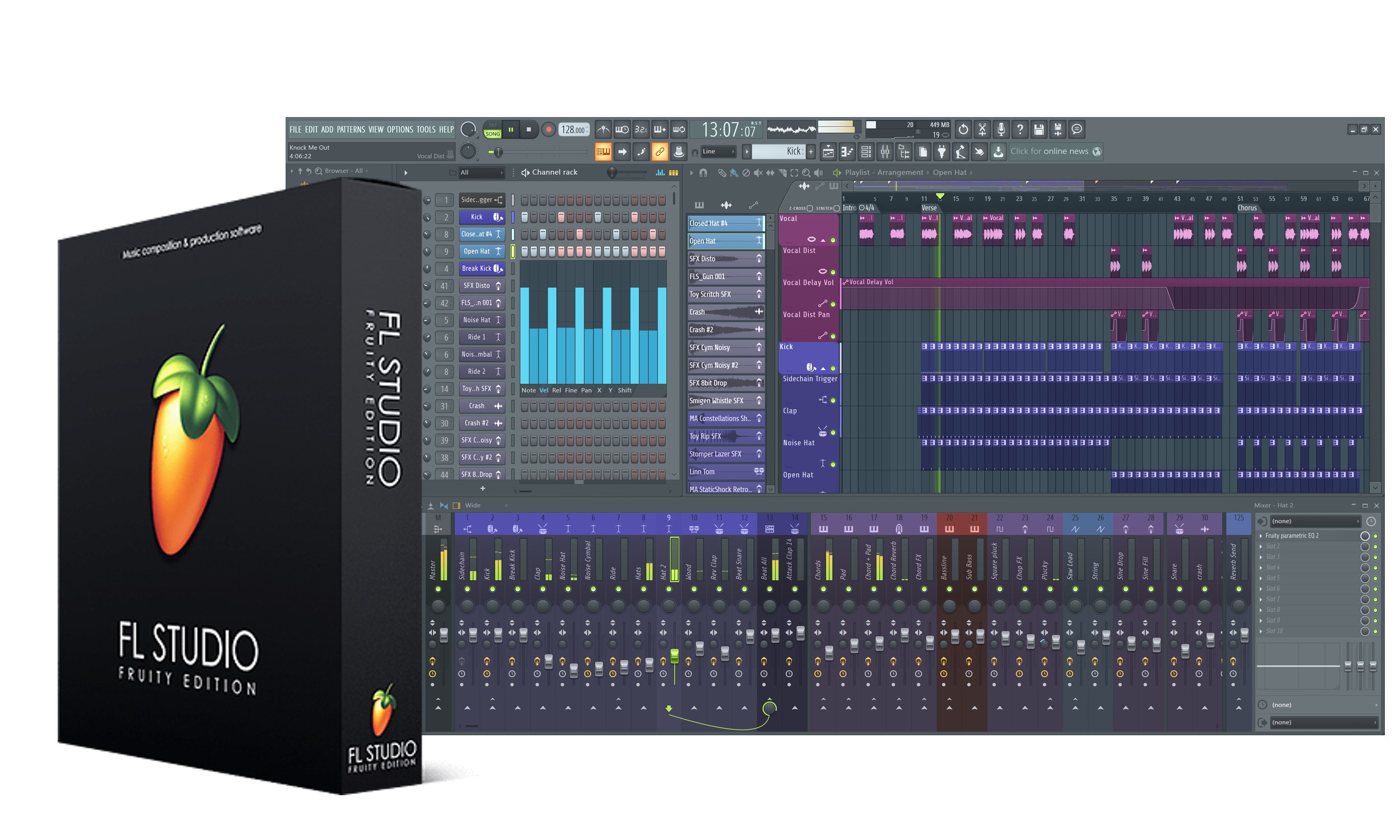The height and width of the screenshot is (840, 1400).
Task: Toggle SONG playback mode
Action: 492,134
